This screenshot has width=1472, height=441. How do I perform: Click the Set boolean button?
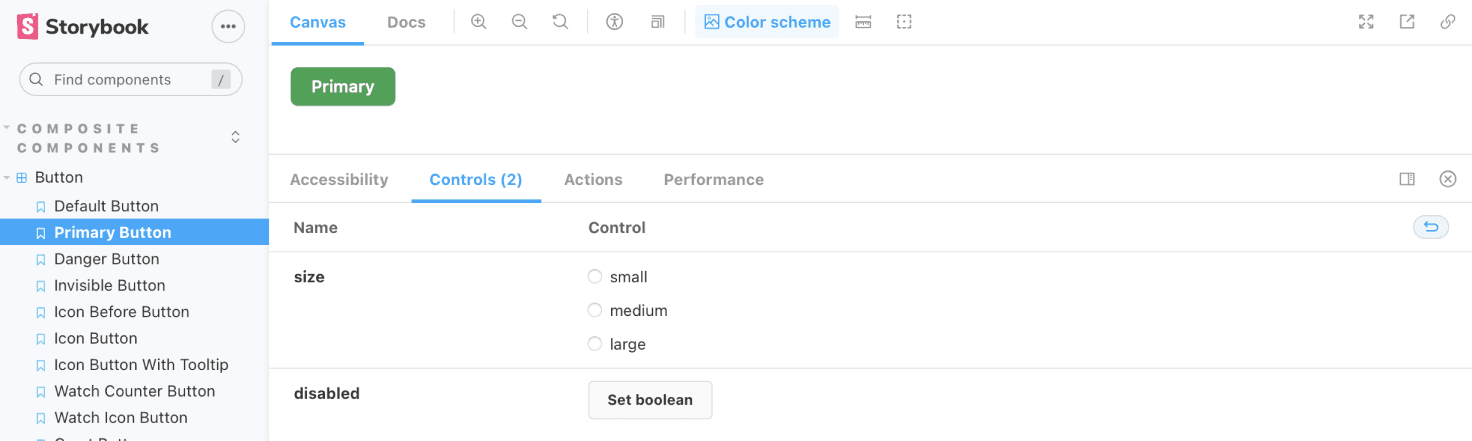click(650, 400)
